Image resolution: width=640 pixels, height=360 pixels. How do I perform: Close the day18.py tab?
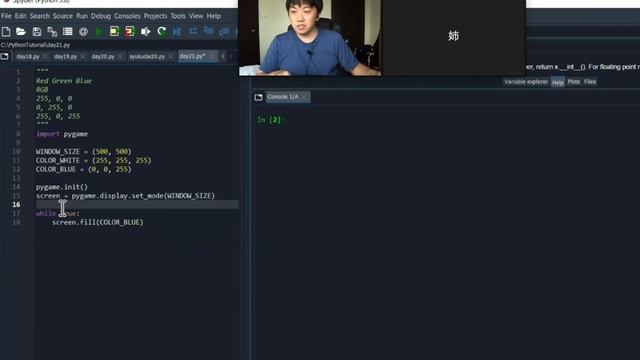[45, 56]
